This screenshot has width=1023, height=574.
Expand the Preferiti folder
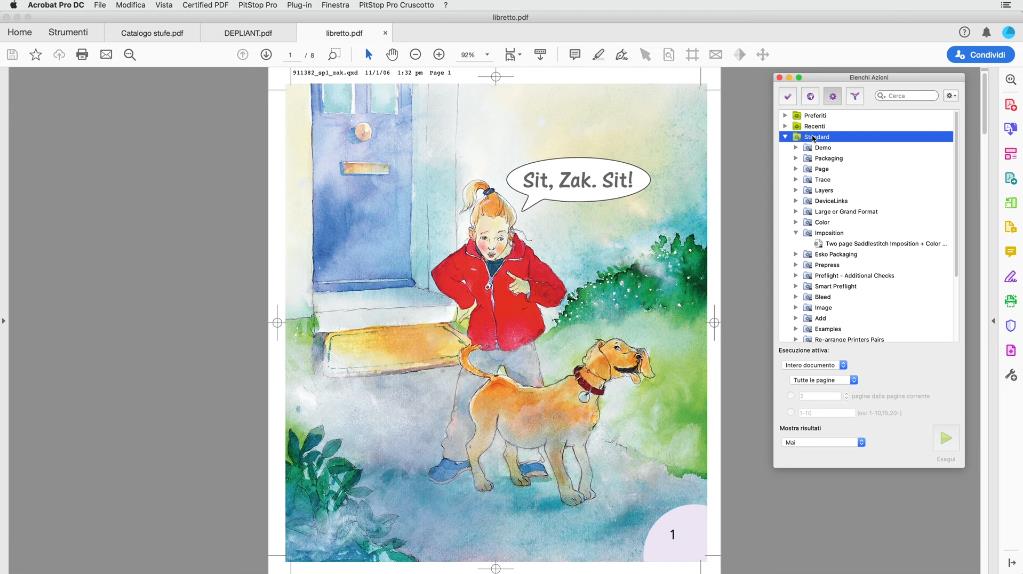coord(785,115)
